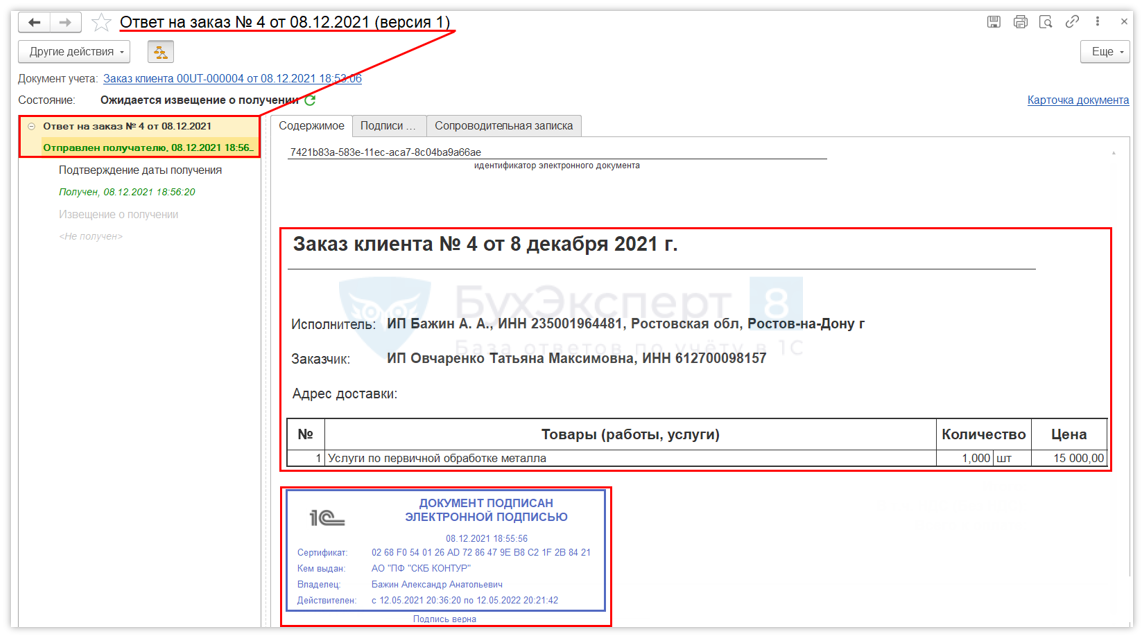Refresh the state with green circular arrow
1144x638 pixels.
tap(310, 100)
